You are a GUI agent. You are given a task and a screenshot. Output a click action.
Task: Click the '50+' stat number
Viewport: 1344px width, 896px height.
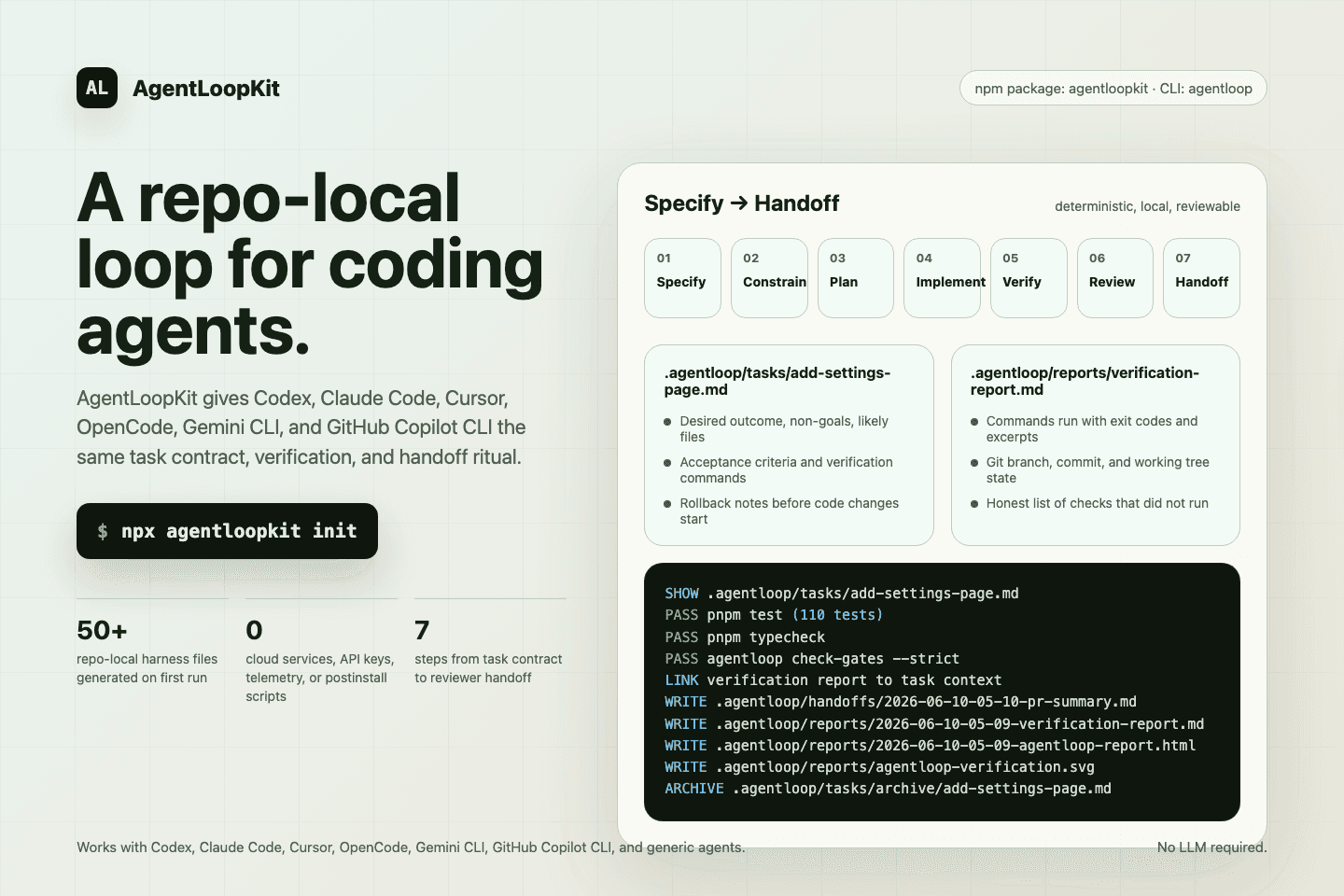pyautogui.click(x=102, y=631)
